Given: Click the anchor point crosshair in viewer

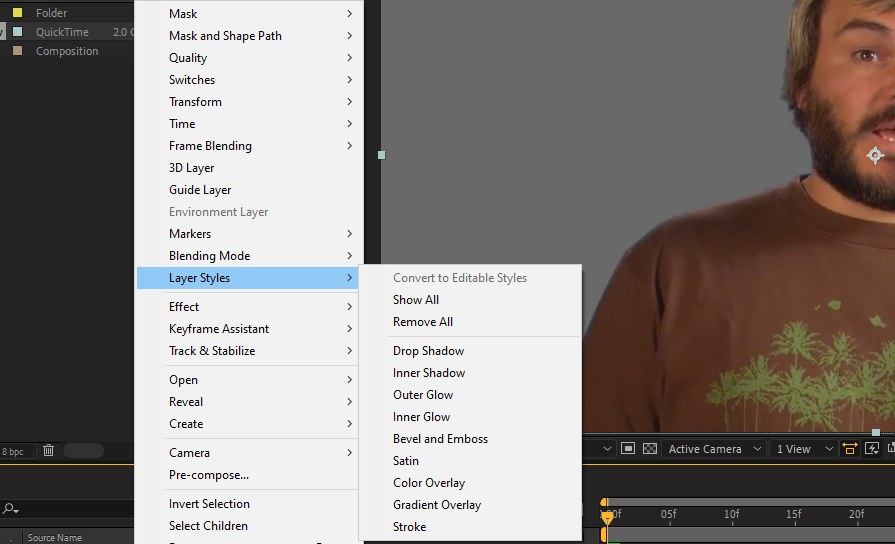Looking at the screenshot, I should pos(875,155).
